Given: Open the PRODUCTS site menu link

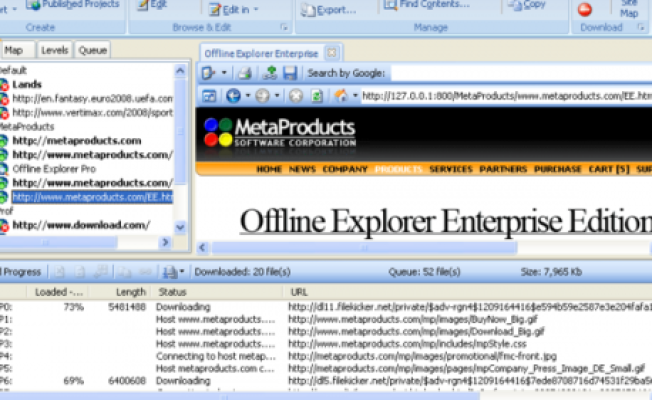Looking at the screenshot, I should [x=398, y=169].
